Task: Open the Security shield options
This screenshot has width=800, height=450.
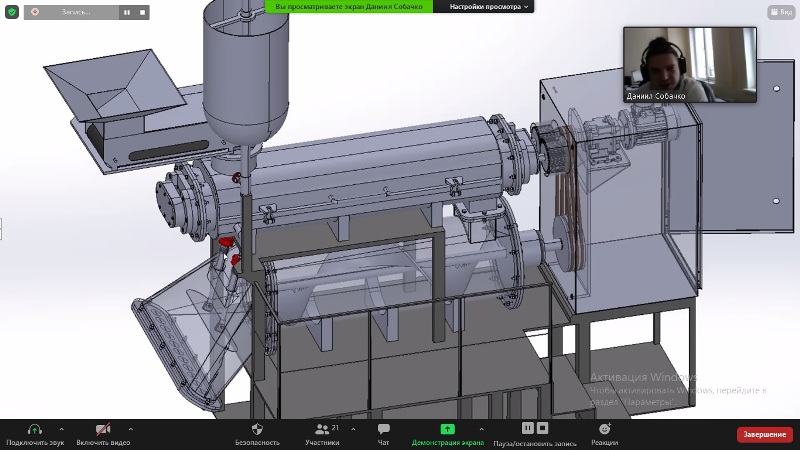Action: (x=257, y=430)
